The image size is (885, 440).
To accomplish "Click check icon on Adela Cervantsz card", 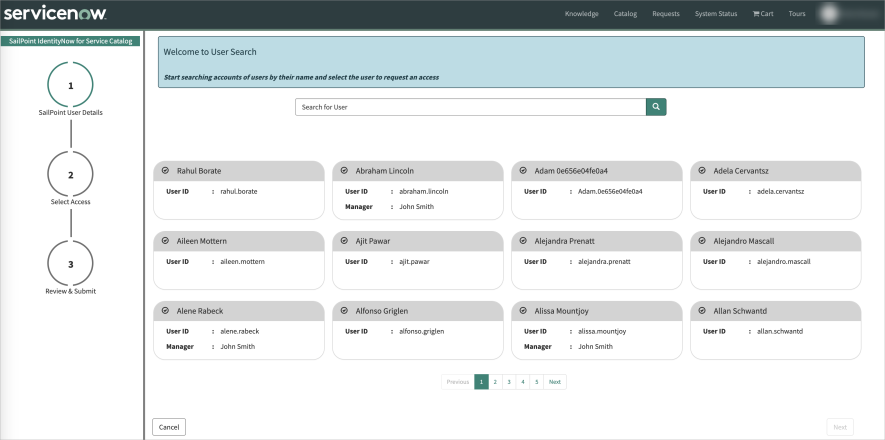I will 702,170.
